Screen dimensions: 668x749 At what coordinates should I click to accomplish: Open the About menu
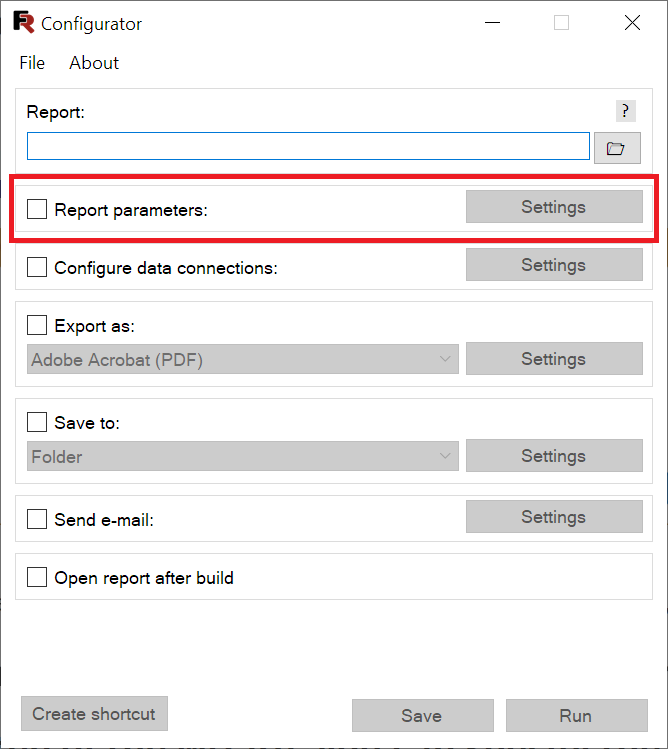94,63
